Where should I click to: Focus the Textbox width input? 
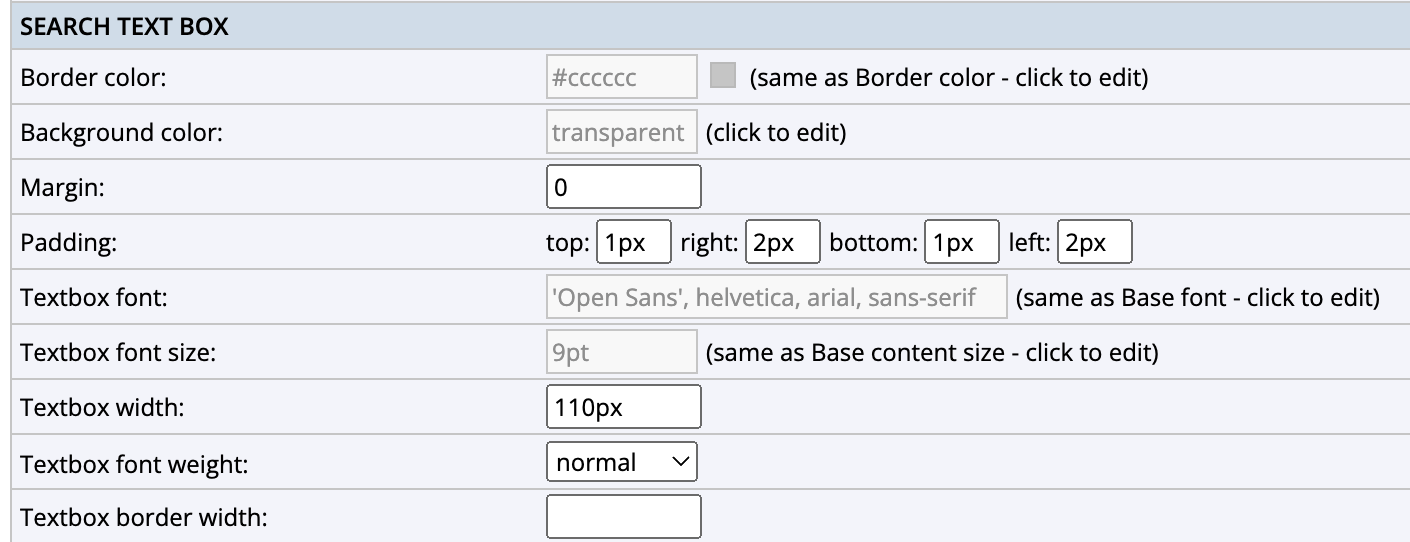point(623,407)
